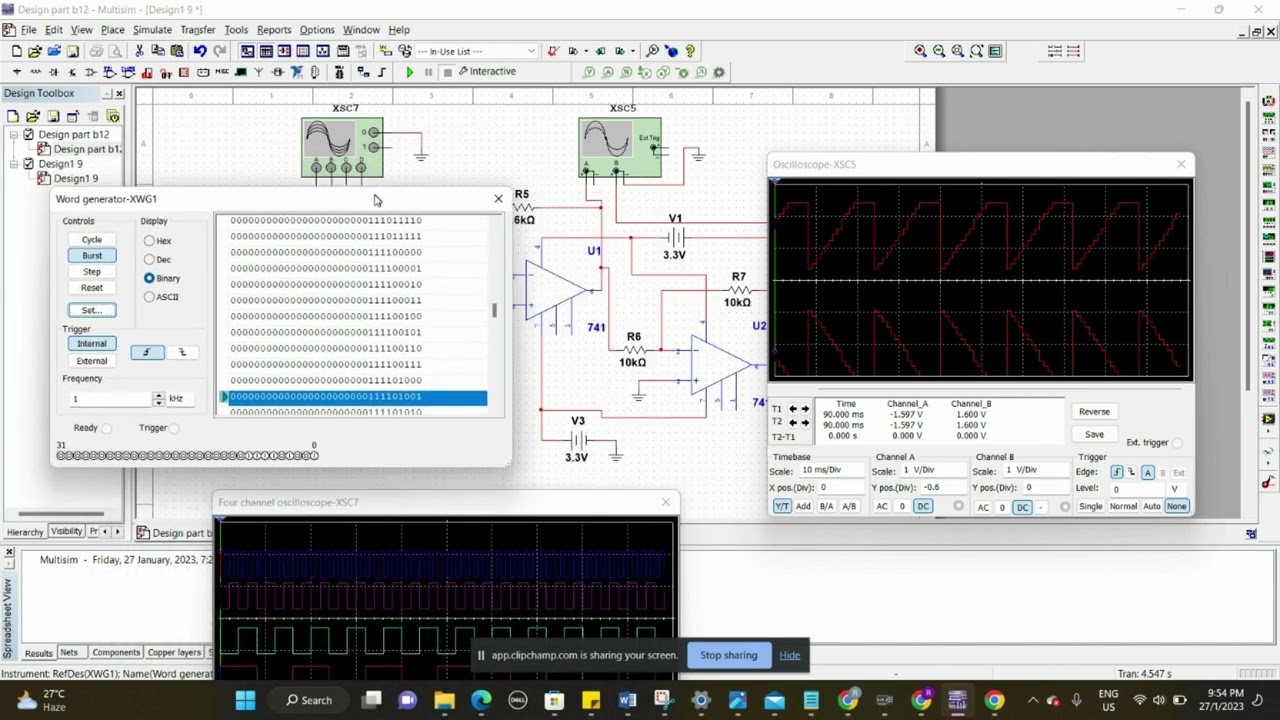Screen dimensions: 1280x720
Task: Toggle checkbox for Design part b12 project
Action: click(29, 134)
